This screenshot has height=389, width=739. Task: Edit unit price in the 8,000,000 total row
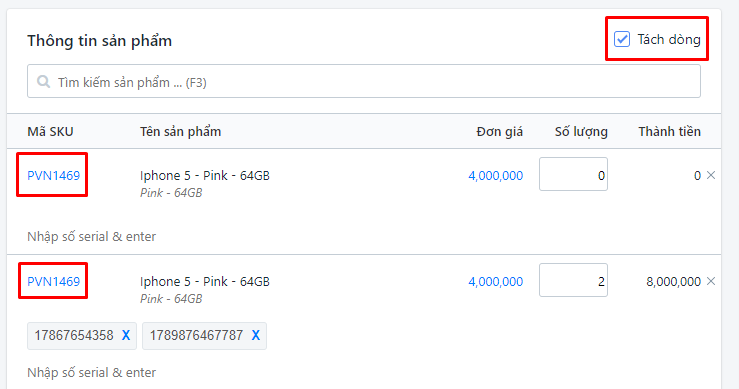(495, 281)
